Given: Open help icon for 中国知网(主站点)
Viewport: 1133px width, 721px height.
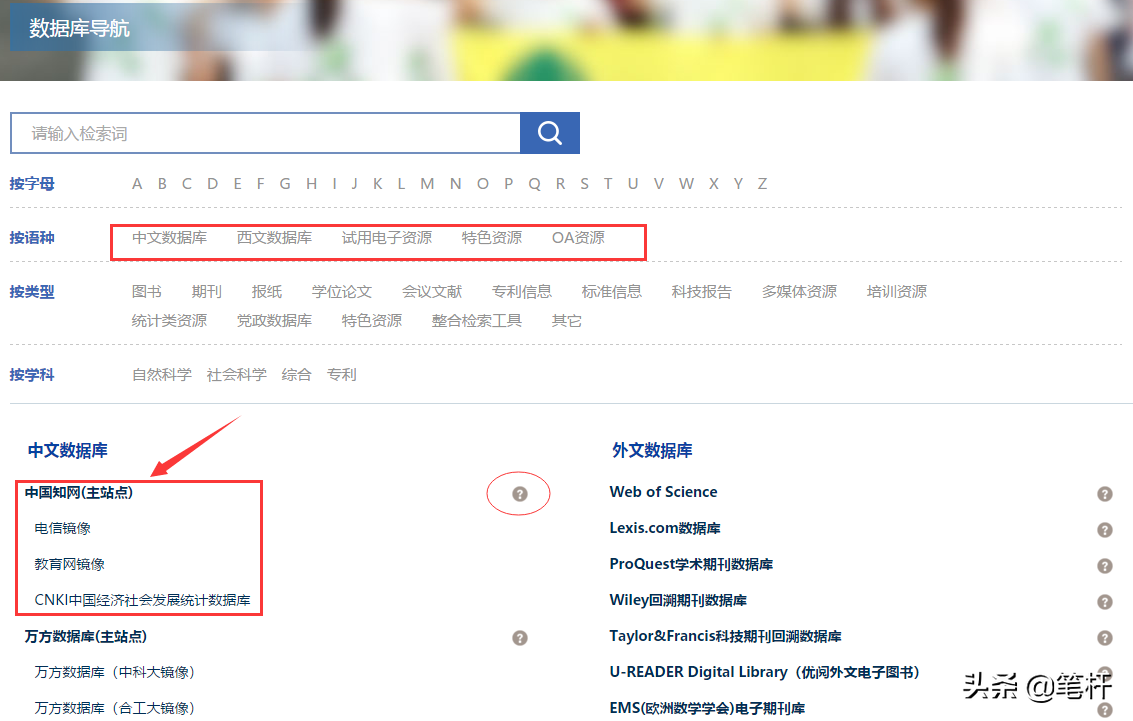Looking at the screenshot, I should 520,493.
